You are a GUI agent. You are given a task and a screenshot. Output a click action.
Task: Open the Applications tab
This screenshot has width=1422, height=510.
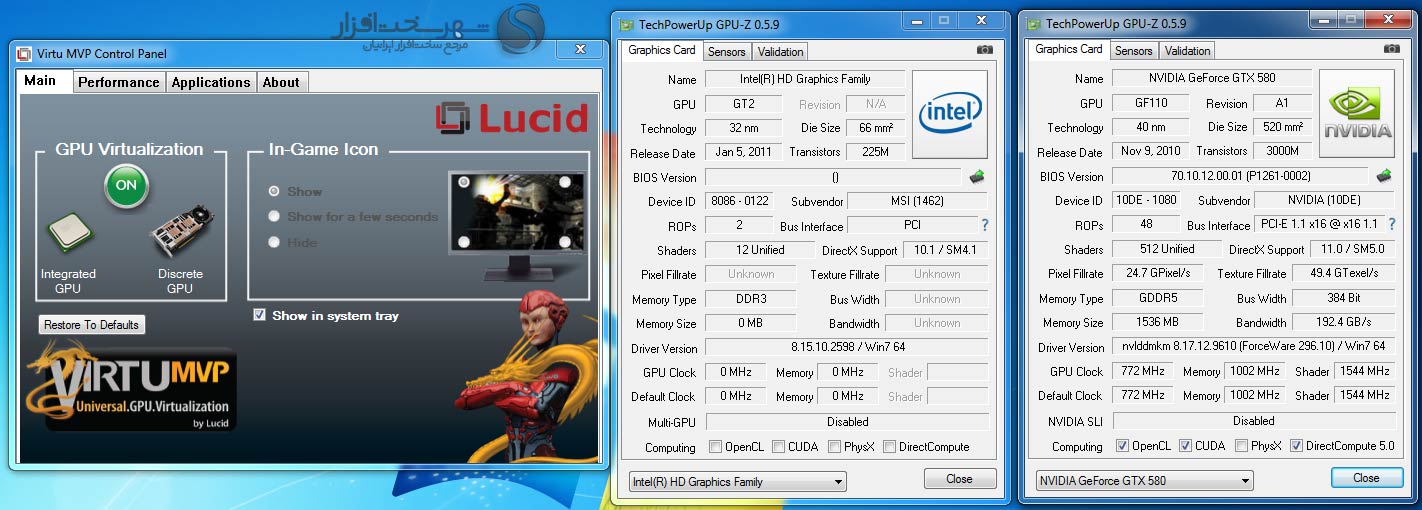pyautogui.click(x=211, y=82)
